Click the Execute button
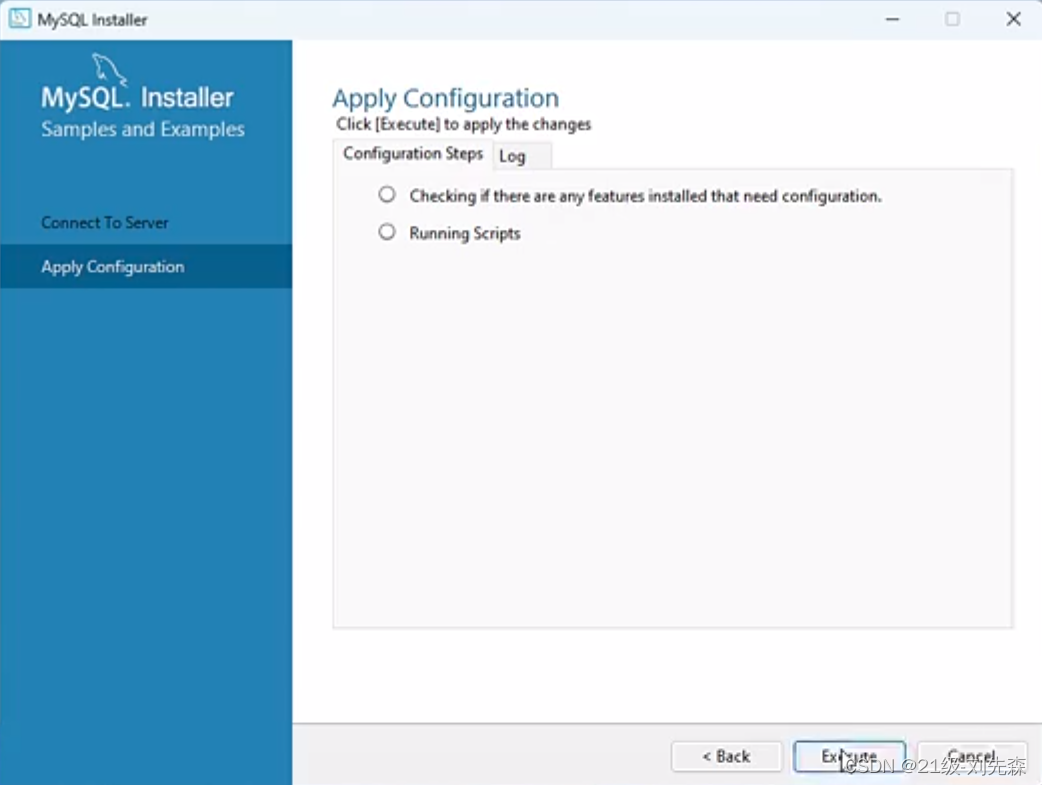Viewport: 1042px width, 785px height. 849,756
